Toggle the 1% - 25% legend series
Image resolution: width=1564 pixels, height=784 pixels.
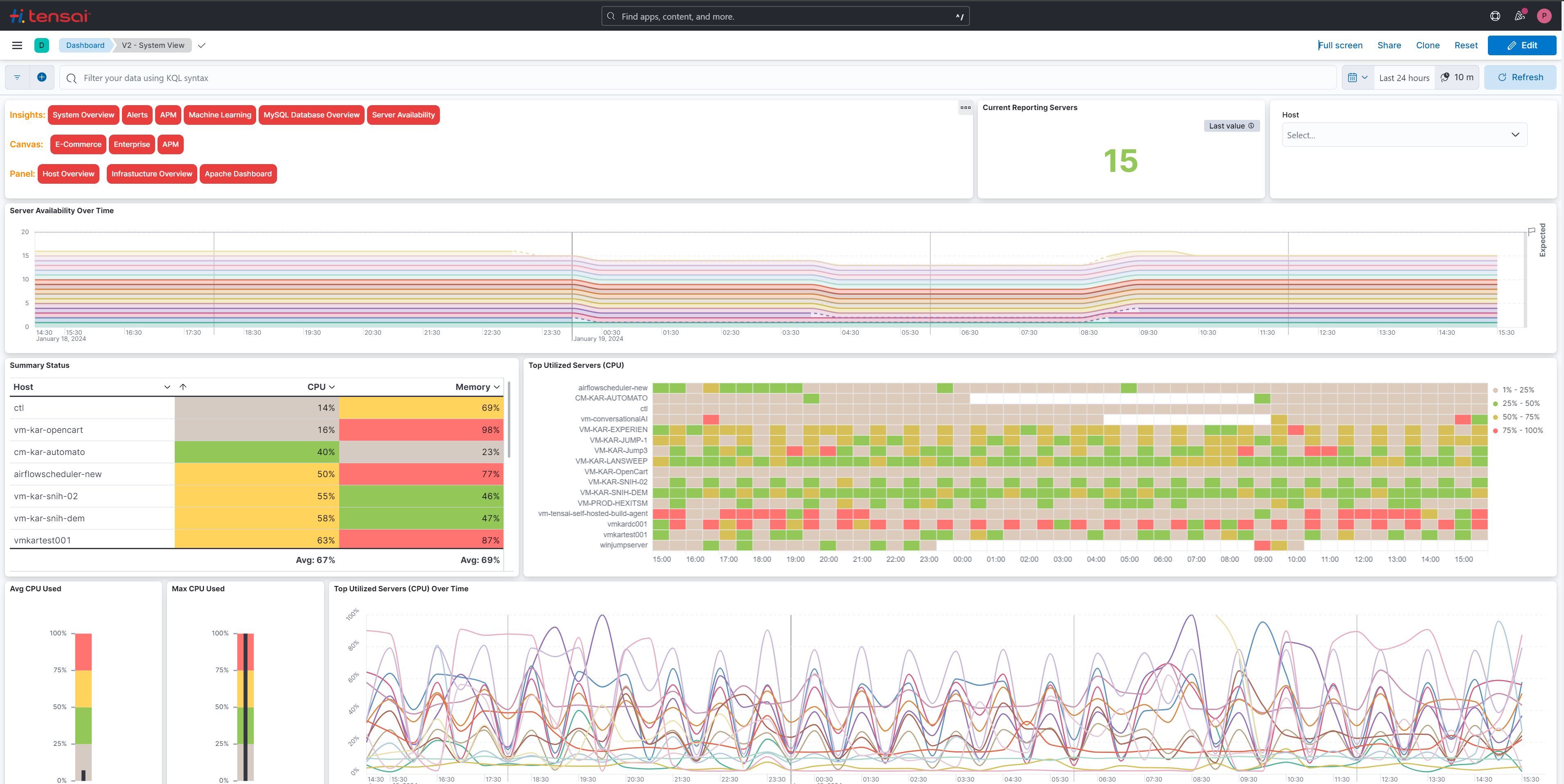[x=1513, y=390]
